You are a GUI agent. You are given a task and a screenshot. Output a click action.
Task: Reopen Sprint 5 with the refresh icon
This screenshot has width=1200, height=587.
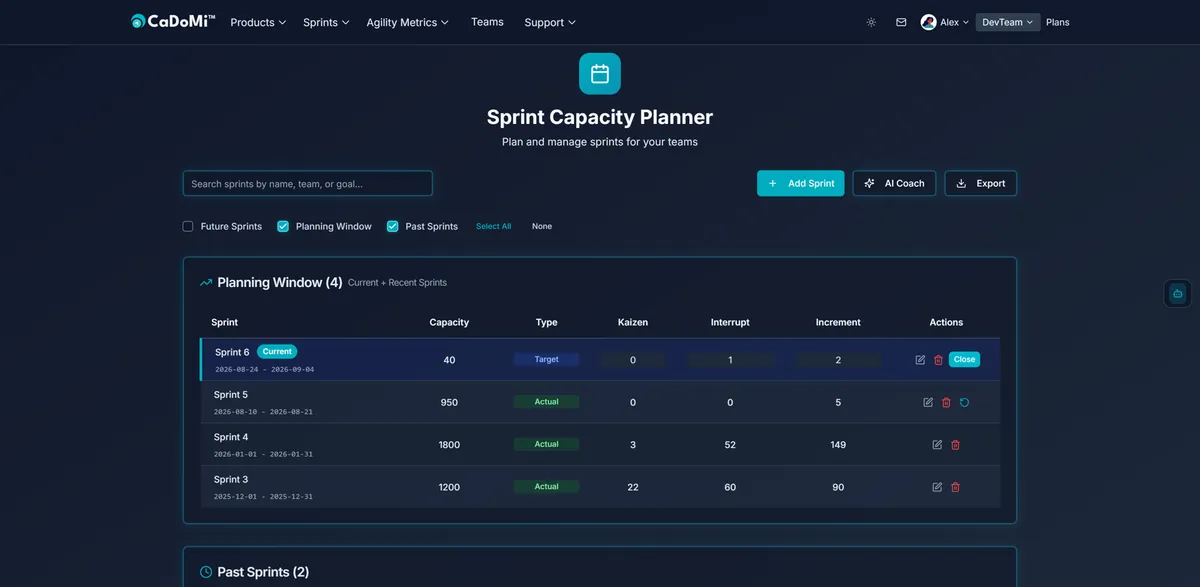(x=965, y=402)
